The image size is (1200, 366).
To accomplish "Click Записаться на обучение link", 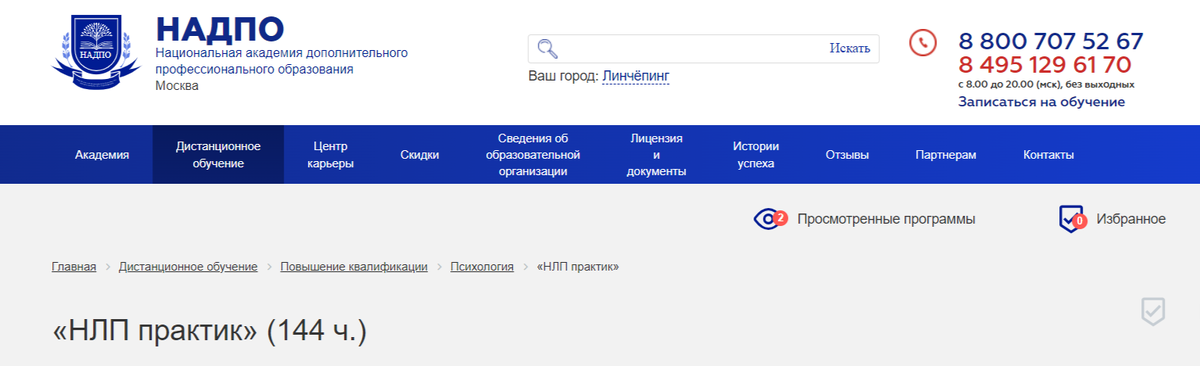I will pyautogui.click(x=1041, y=102).
